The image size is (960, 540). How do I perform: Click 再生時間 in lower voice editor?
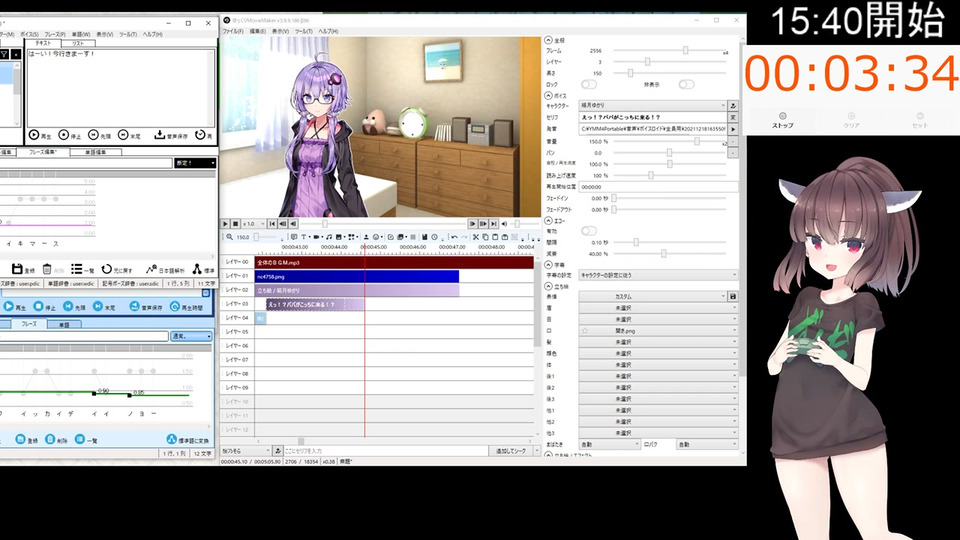[x=187, y=307]
